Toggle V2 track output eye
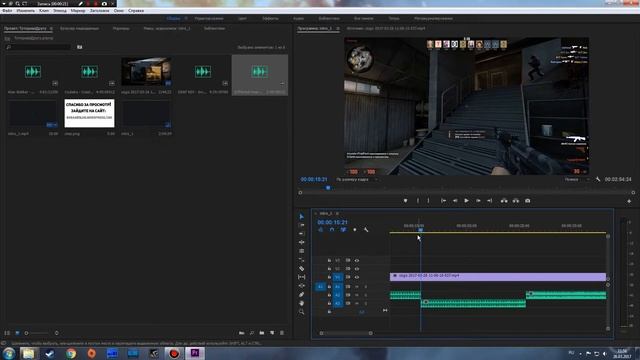 [357, 269]
